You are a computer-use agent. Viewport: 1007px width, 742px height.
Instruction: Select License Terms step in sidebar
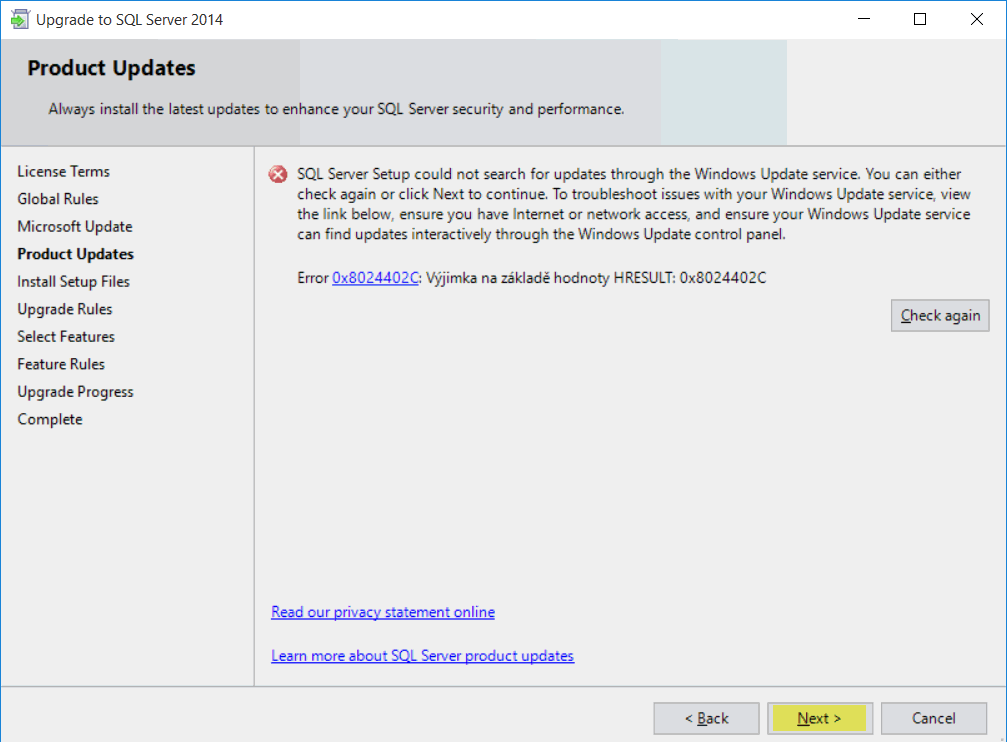click(64, 172)
